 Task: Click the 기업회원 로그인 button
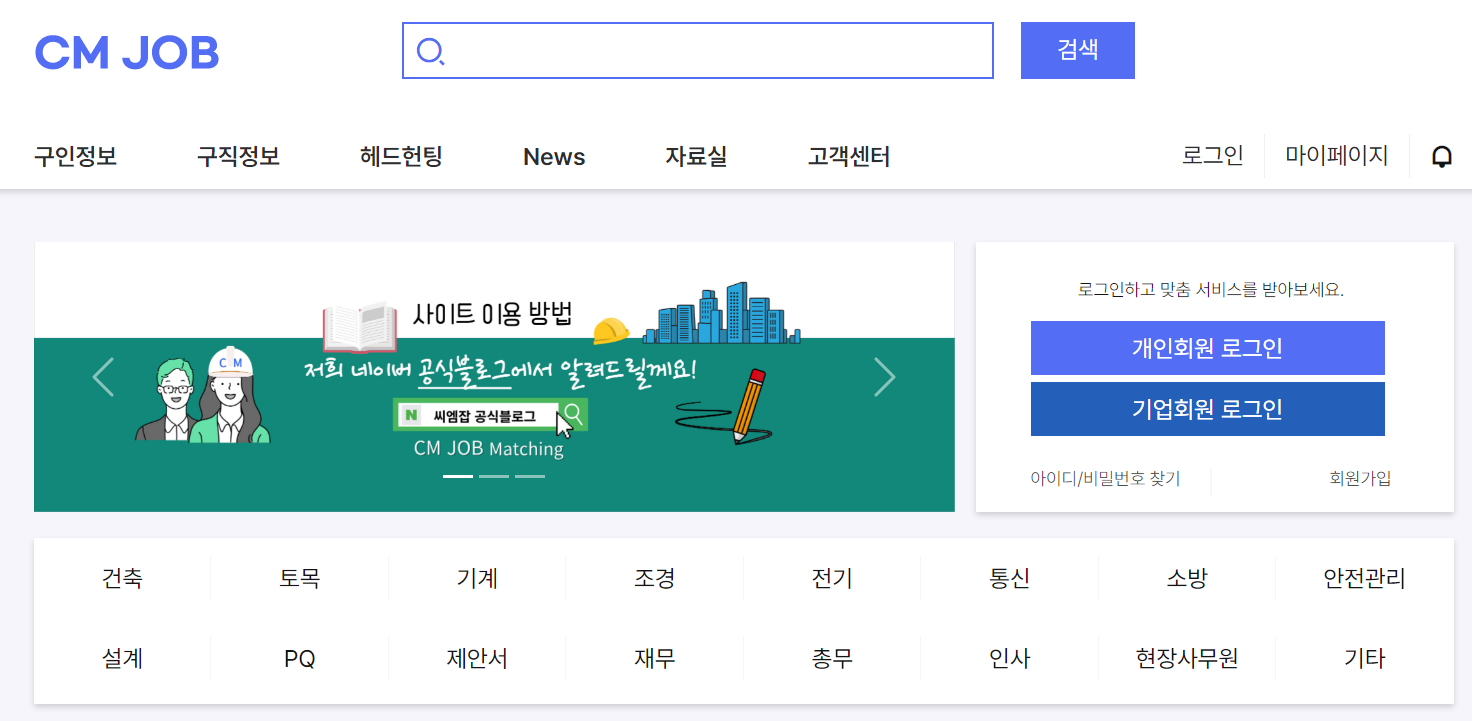click(1207, 408)
